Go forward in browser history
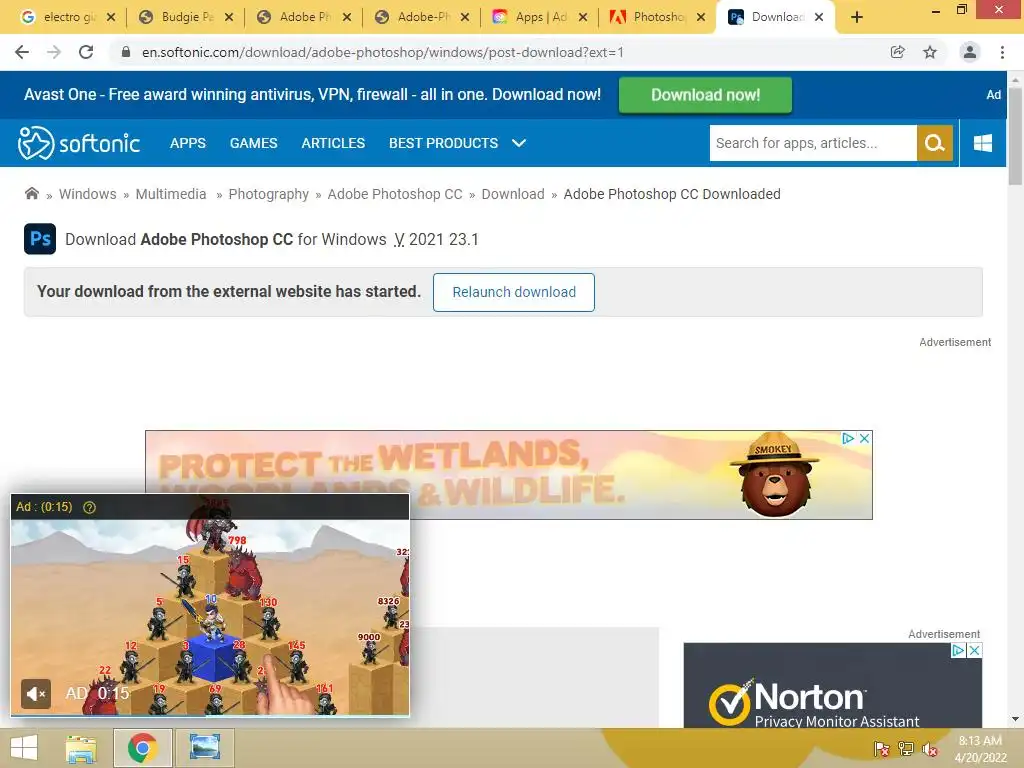This screenshot has height=768, width=1024. [x=54, y=52]
